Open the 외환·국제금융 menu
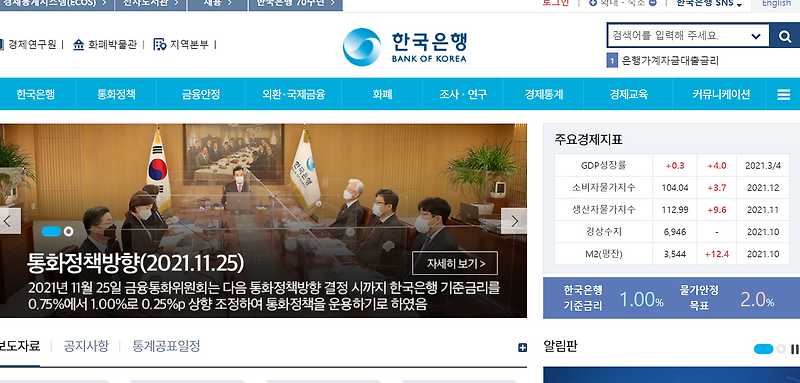 [293, 94]
